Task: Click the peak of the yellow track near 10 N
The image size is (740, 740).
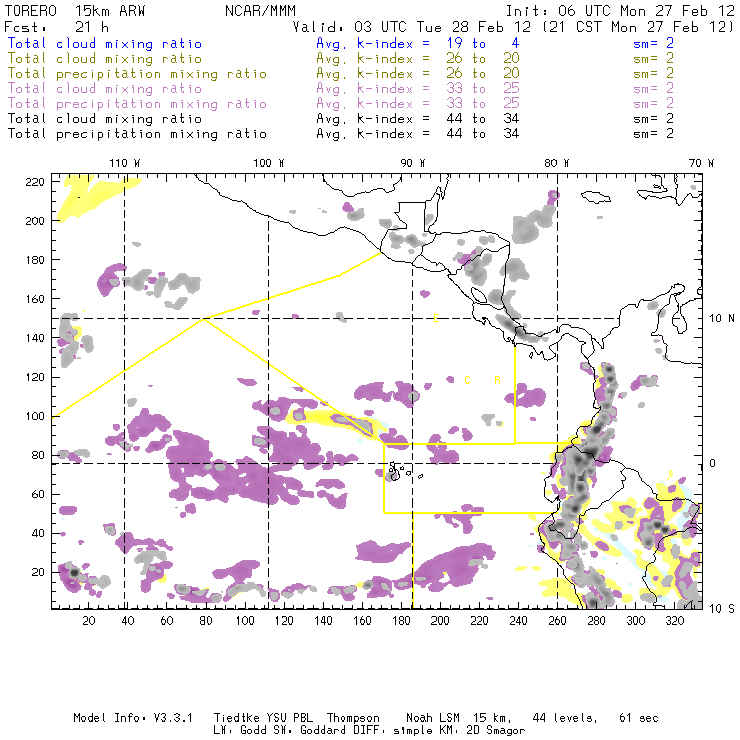Action: [203, 320]
